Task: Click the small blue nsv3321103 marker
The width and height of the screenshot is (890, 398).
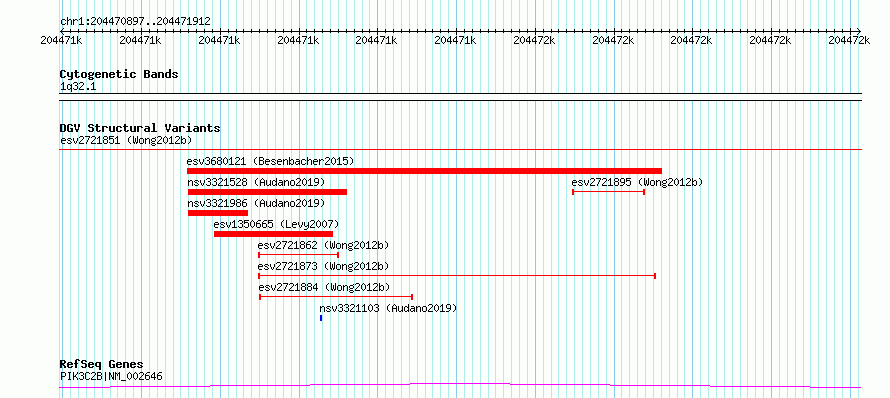Action: (x=321, y=318)
